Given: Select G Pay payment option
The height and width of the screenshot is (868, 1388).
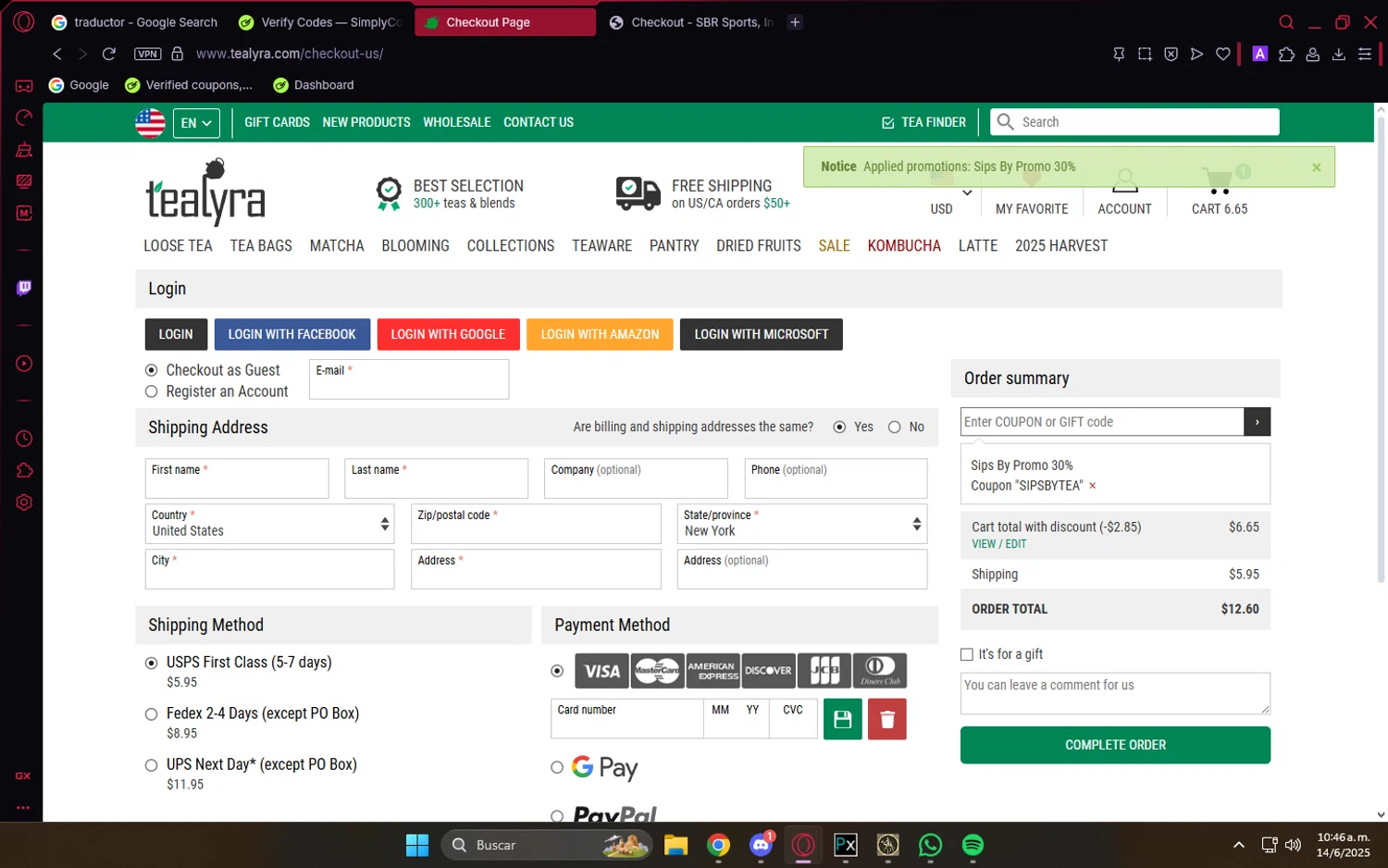Looking at the screenshot, I should [557, 767].
